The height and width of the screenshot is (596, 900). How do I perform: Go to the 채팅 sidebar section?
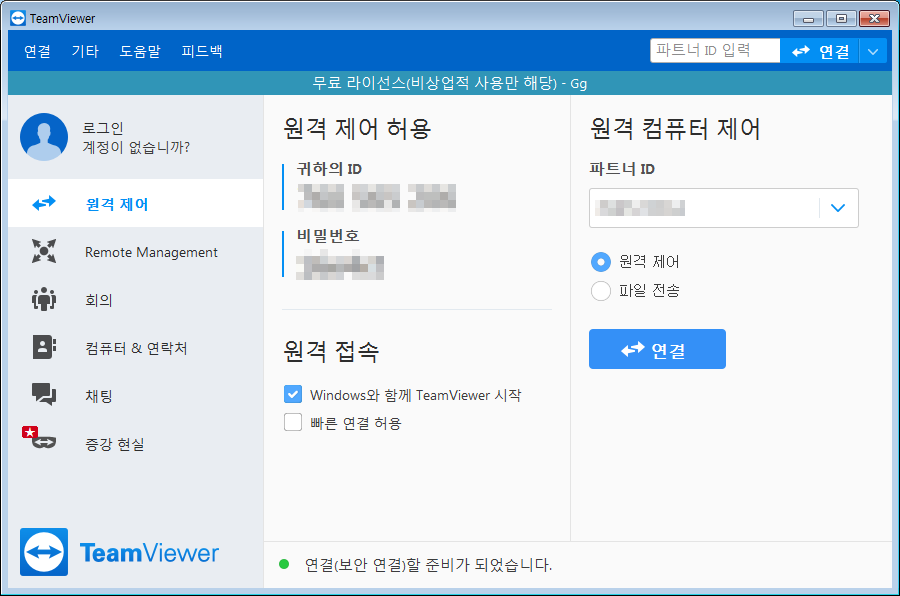click(135, 396)
